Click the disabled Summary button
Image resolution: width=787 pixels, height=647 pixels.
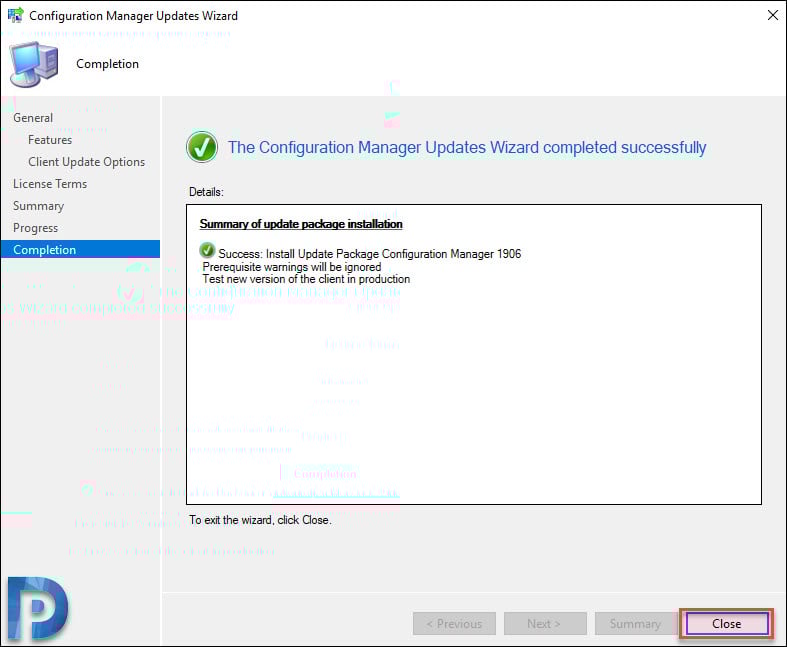click(635, 623)
